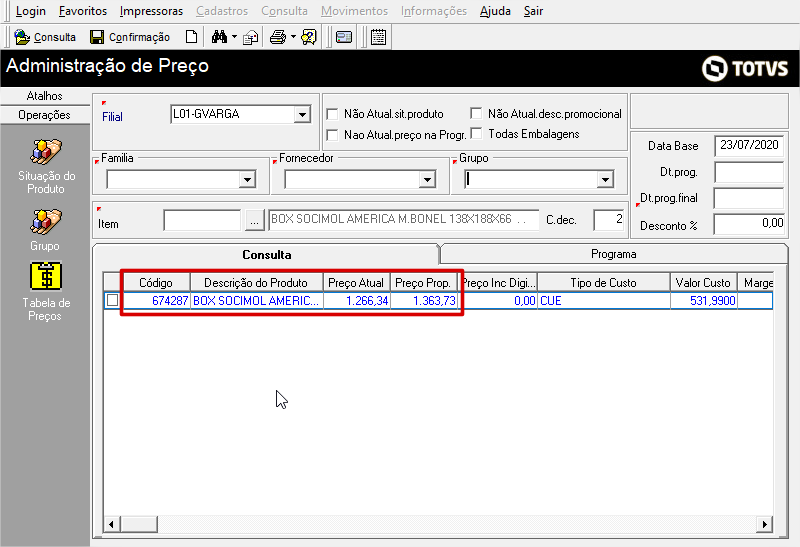Click the Sair menu item

(533, 11)
